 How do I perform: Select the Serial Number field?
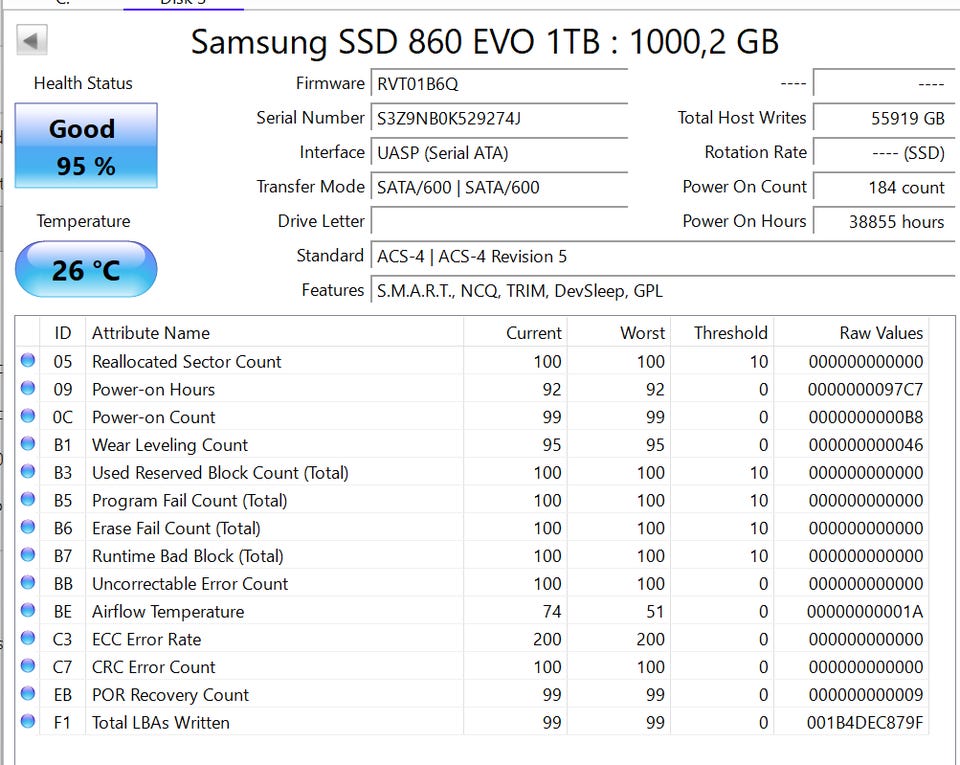[499, 118]
